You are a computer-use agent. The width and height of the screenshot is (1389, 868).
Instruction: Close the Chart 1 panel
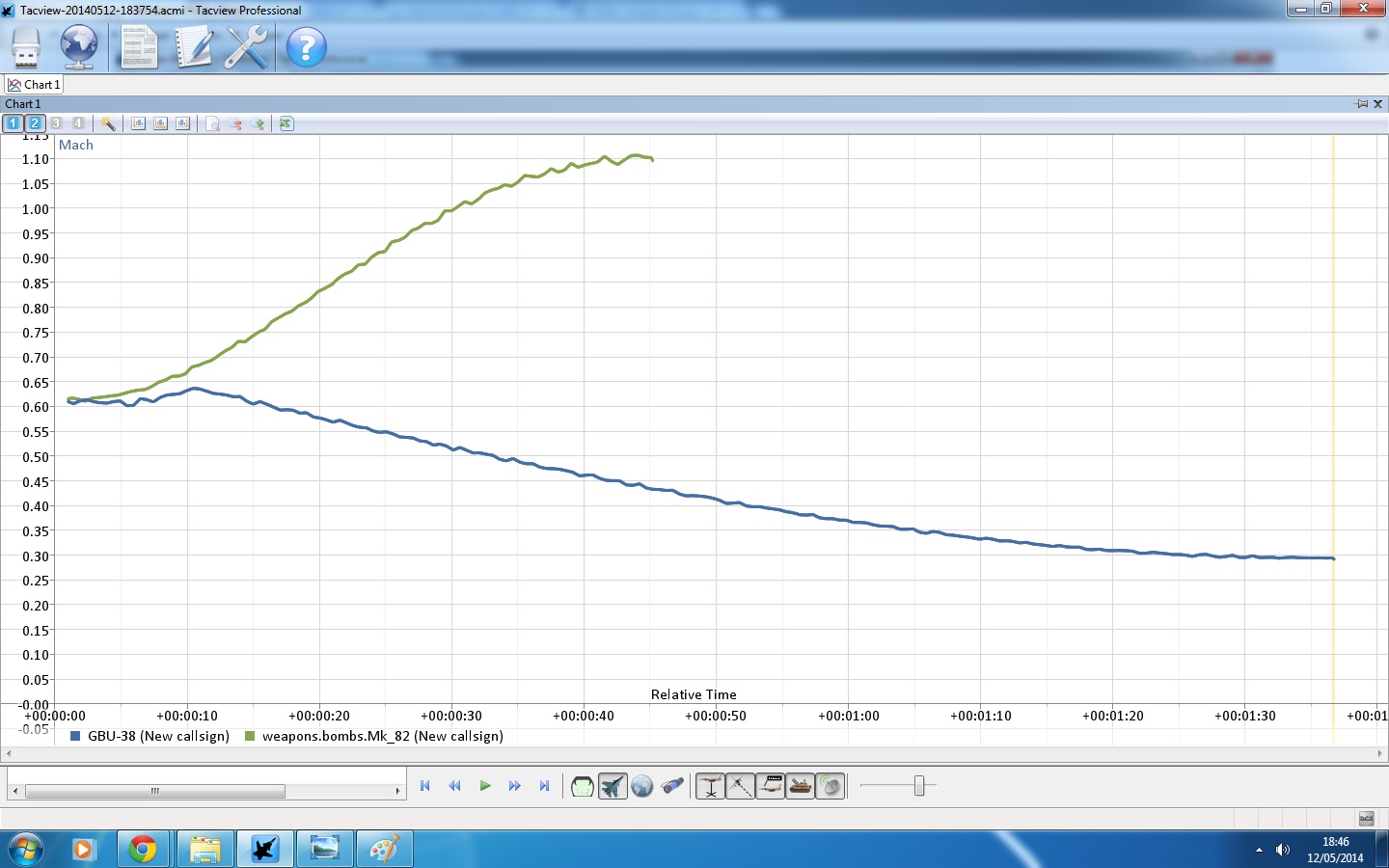pos(1378,103)
